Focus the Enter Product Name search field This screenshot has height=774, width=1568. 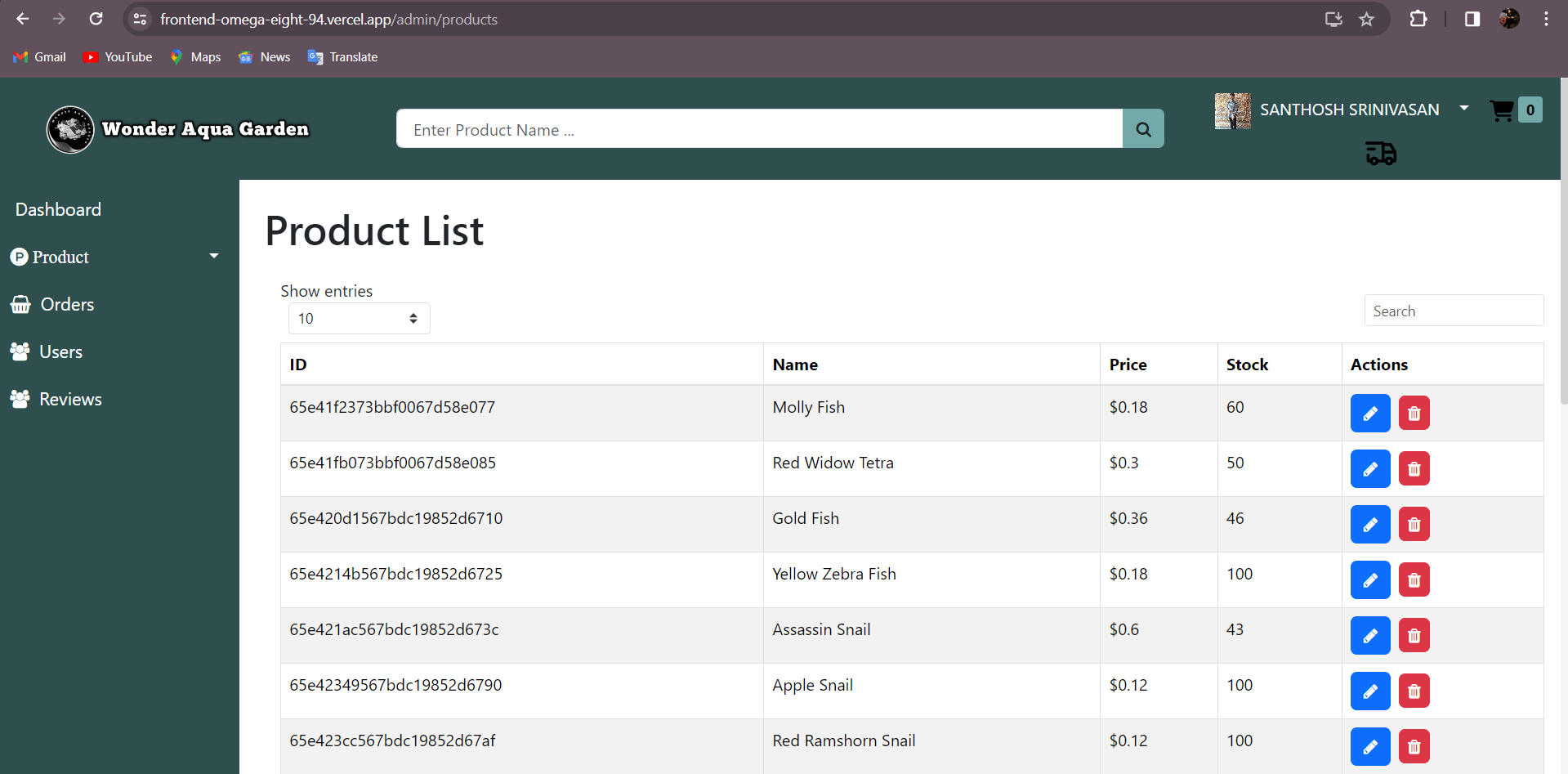[x=759, y=129]
